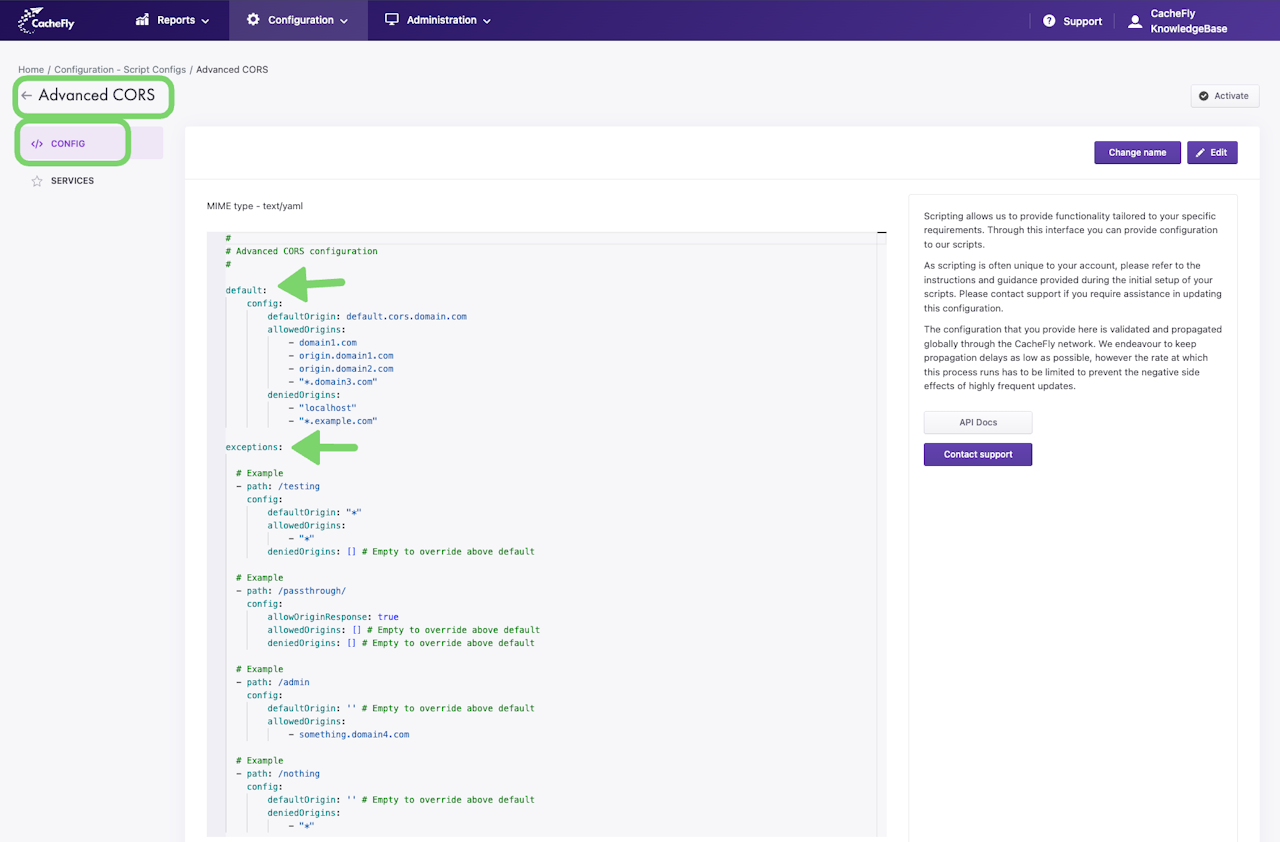Click the Support question mark icon
The height and width of the screenshot is (842, 1280).
[x=1049, y=21]
